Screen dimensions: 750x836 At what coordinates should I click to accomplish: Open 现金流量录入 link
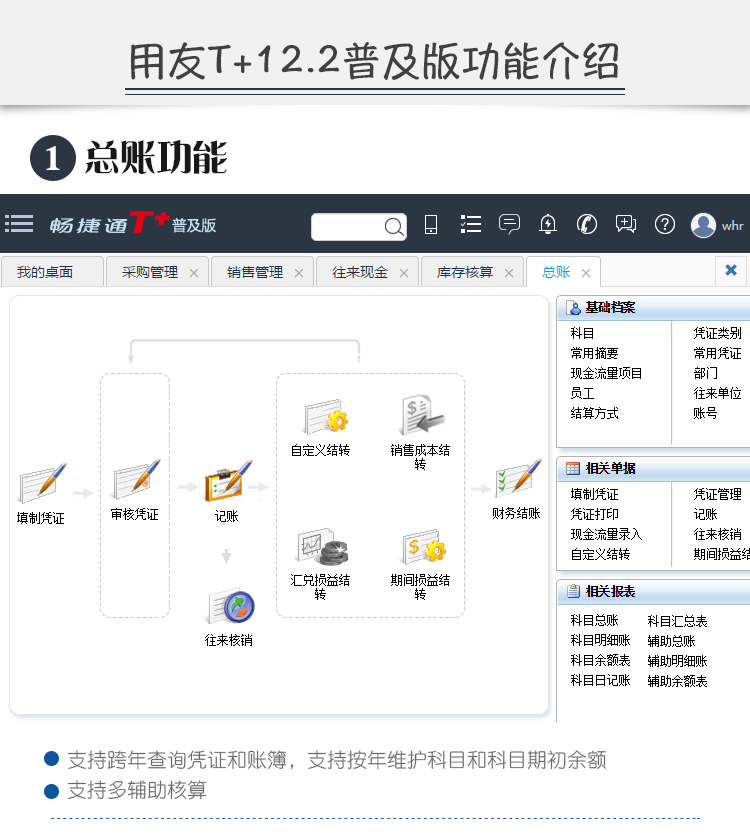coord(606,534)
